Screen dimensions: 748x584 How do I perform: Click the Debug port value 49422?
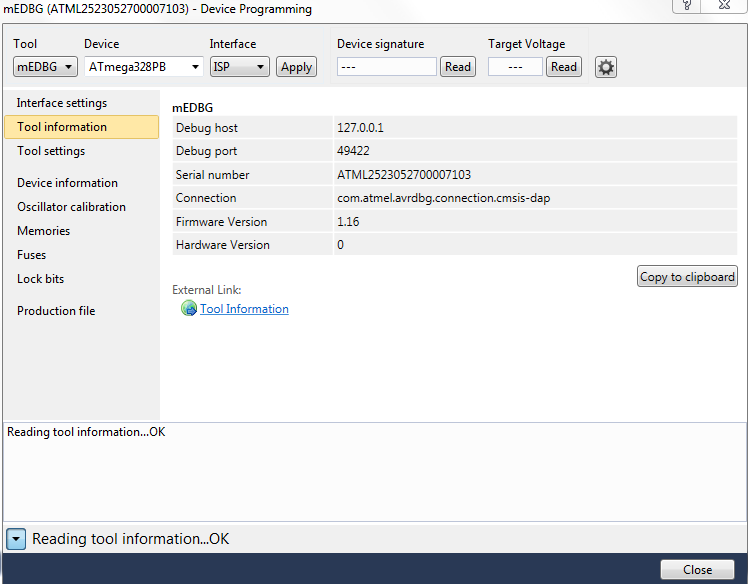[353, 151]
